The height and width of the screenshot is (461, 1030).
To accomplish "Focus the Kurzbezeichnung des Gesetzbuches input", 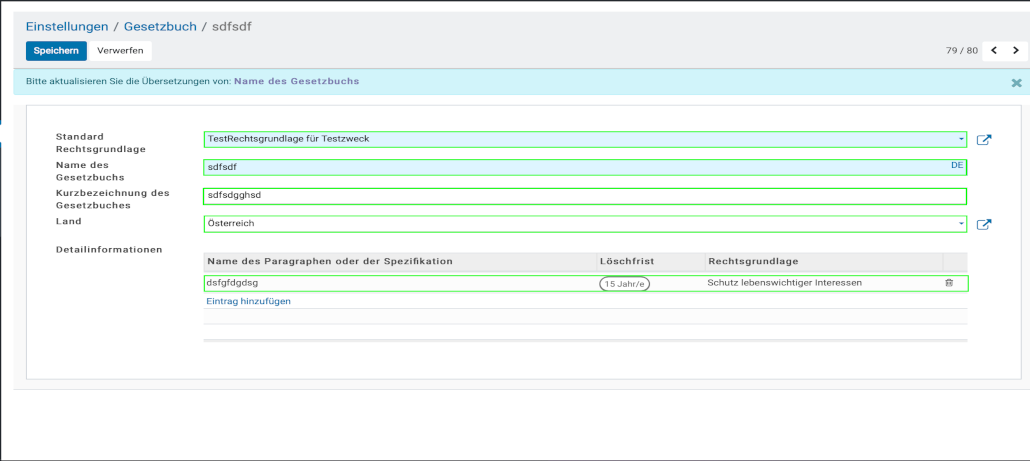I will (x=585, y=196).
